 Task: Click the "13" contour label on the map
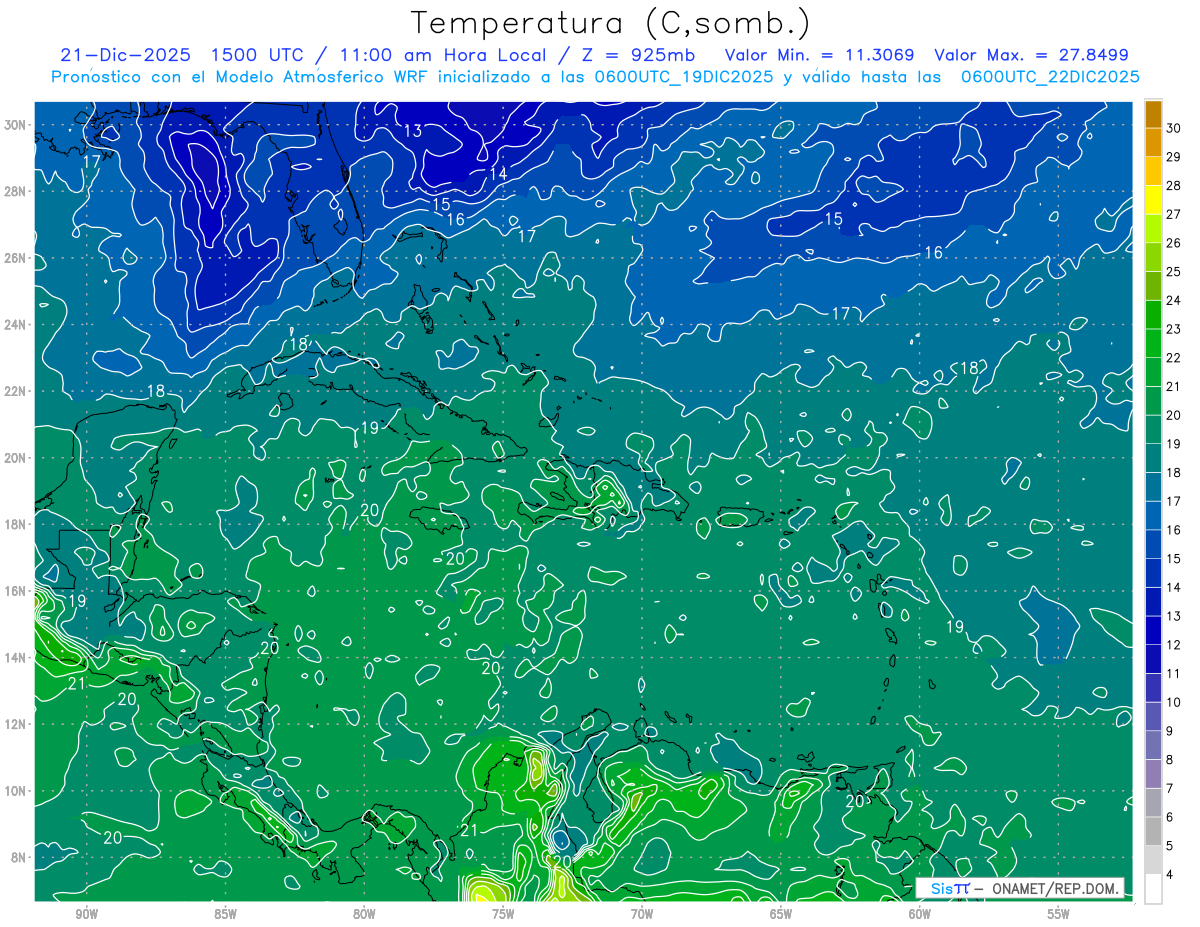[413, 131]
